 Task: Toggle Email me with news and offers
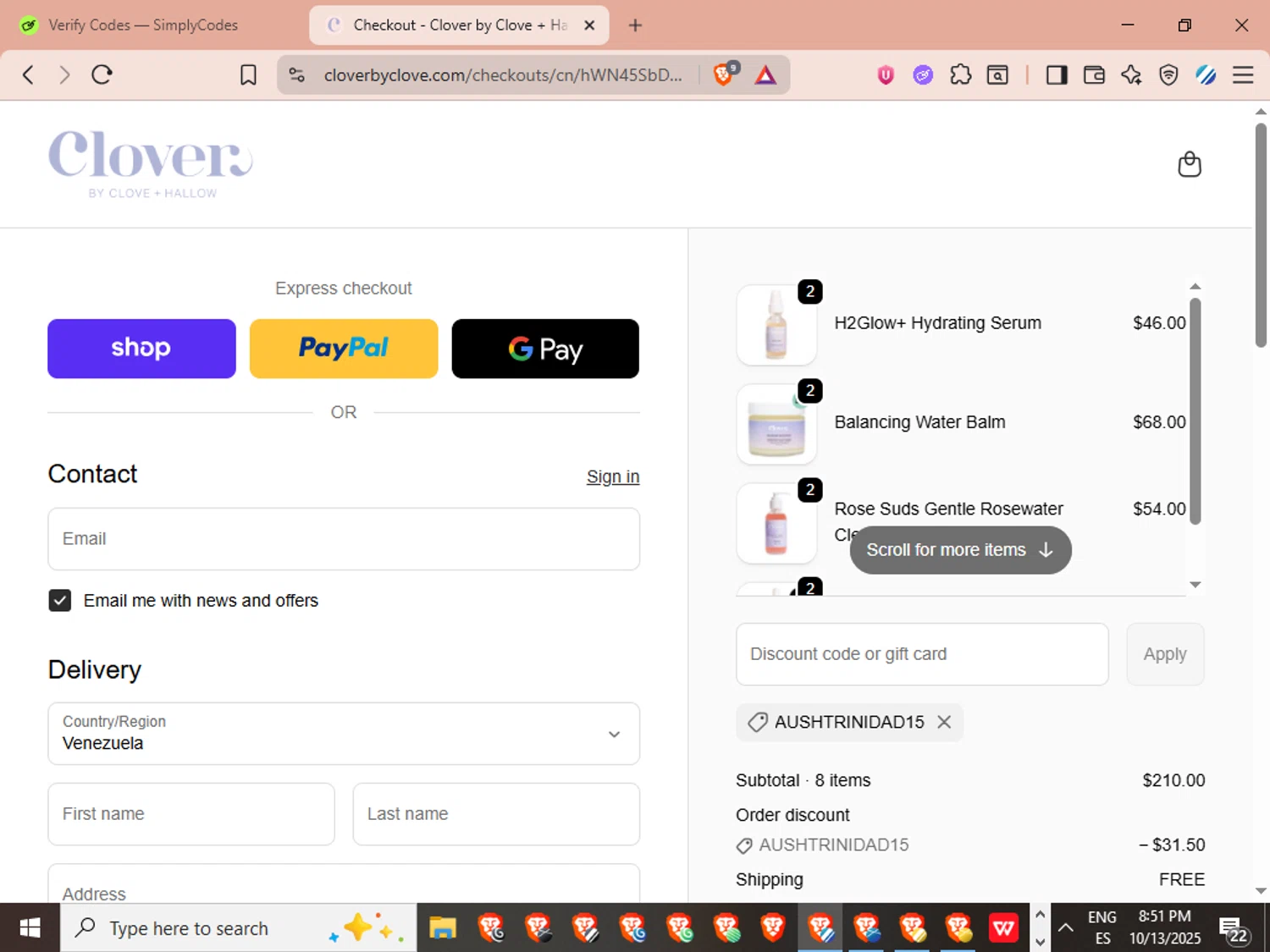pos(60,600)
